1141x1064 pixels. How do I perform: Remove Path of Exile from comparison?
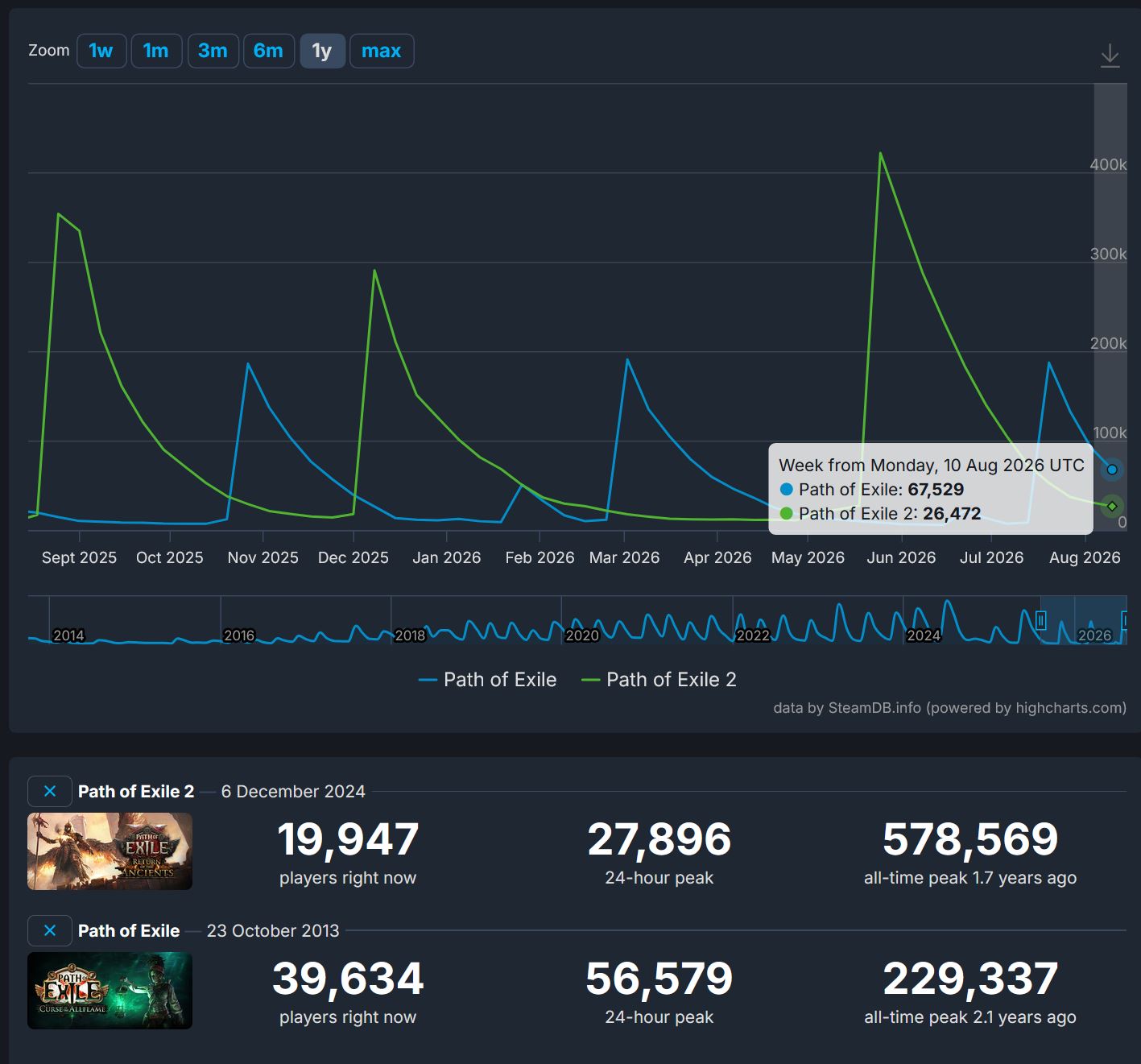(50, 930)
